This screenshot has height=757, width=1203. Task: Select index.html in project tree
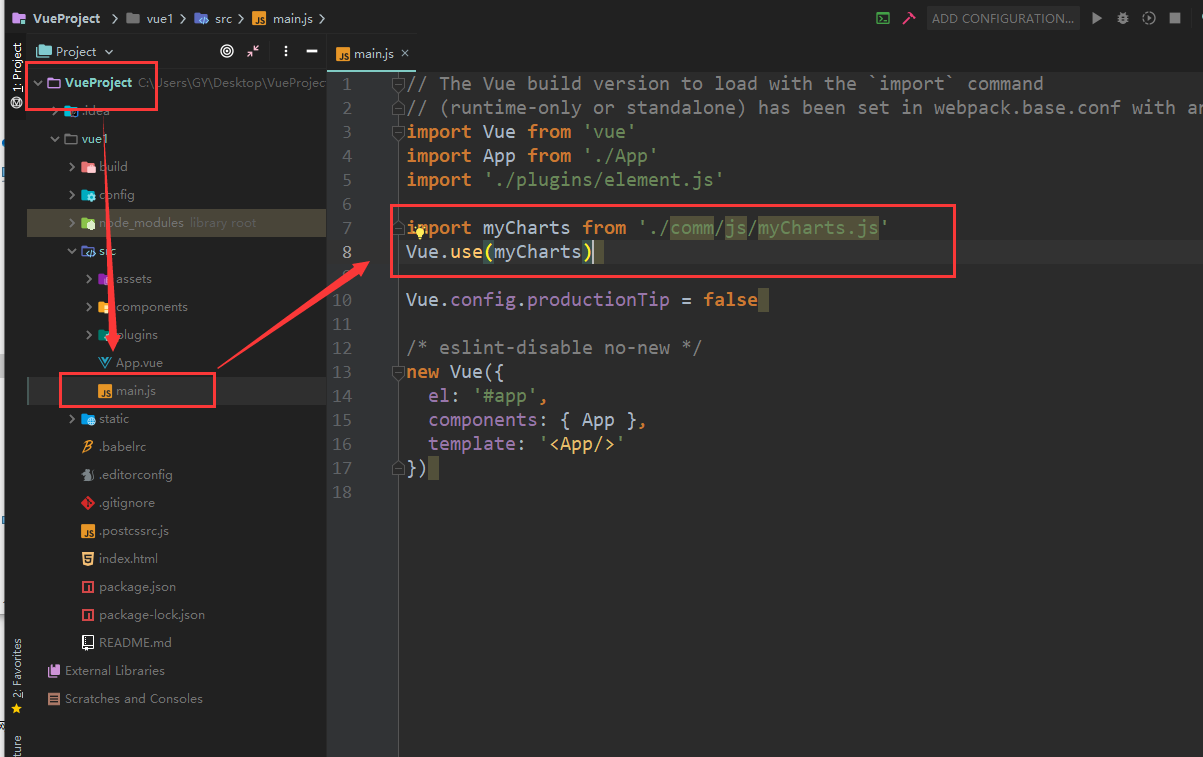point(128,559)
